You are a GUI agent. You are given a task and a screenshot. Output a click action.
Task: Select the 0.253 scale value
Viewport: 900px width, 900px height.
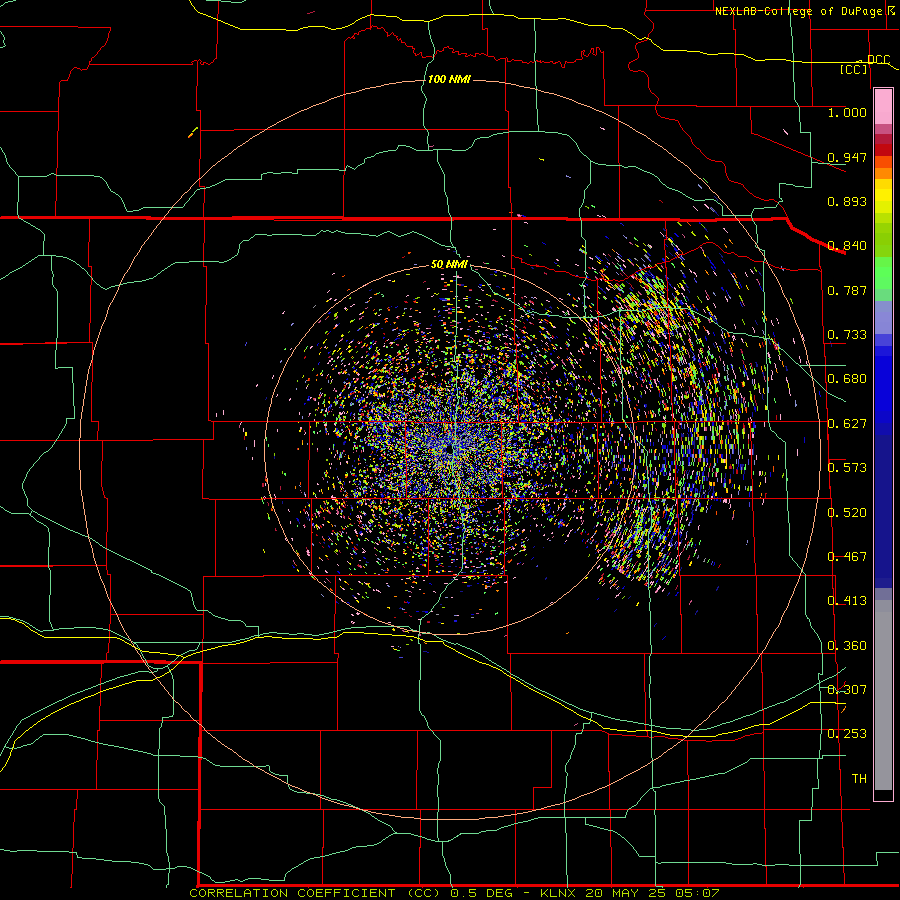[x=847, y=734]
